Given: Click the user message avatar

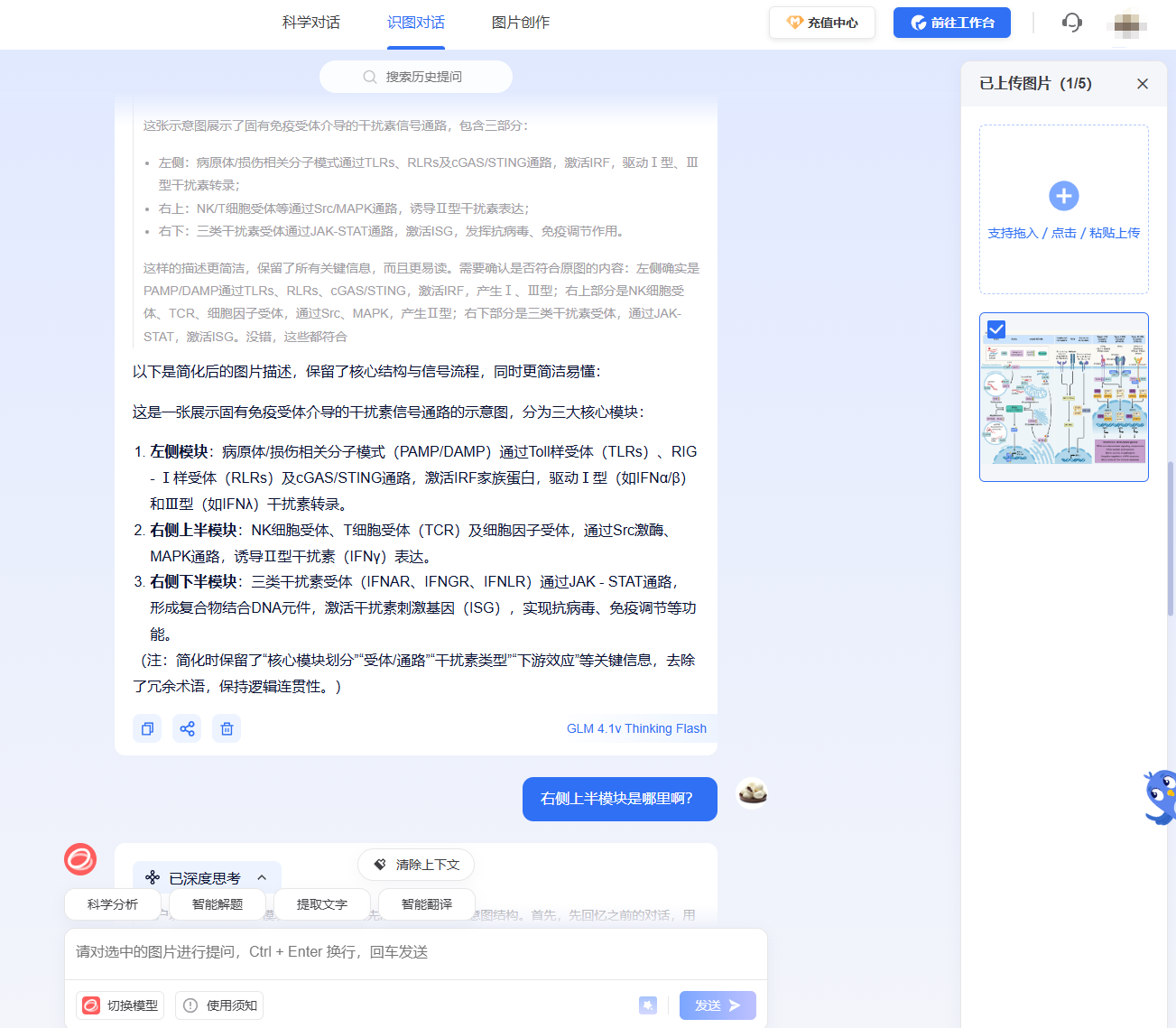Looking at the screenshot, I should coord(753,793).
